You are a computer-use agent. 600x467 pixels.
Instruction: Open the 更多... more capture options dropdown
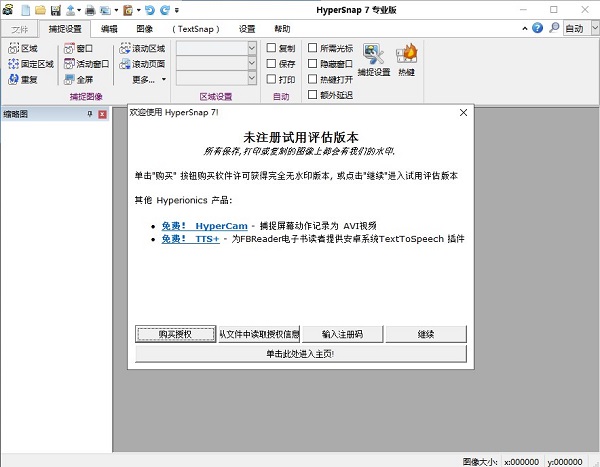[149, 80]
